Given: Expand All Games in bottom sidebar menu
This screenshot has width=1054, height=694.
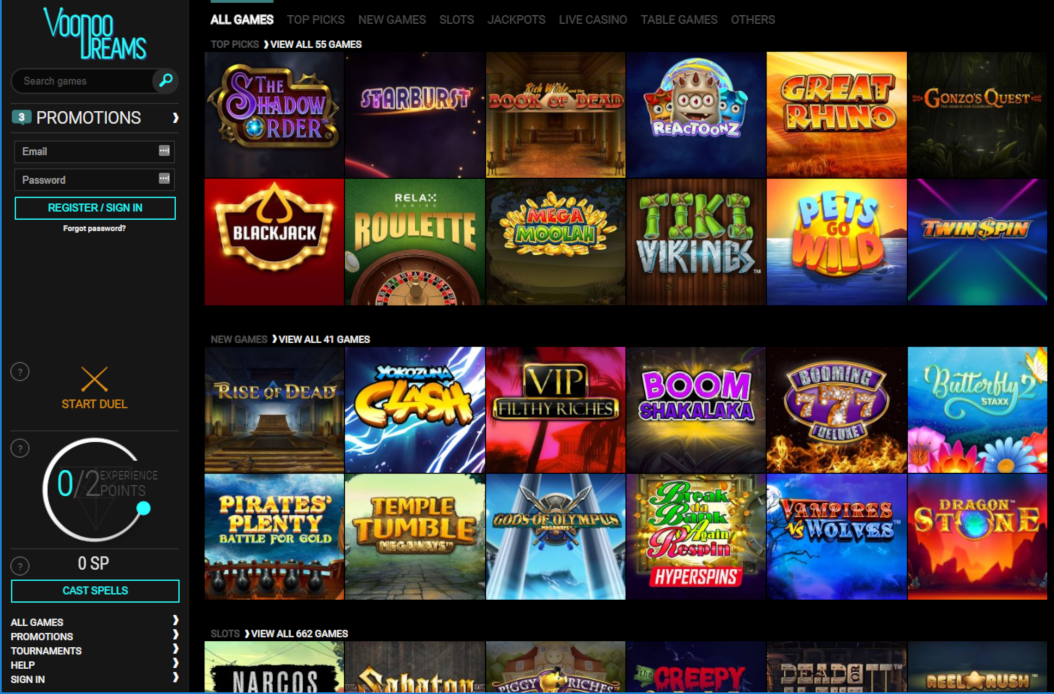Looking at the screenshot, I should pyautogui.click(x=175, y=620).
